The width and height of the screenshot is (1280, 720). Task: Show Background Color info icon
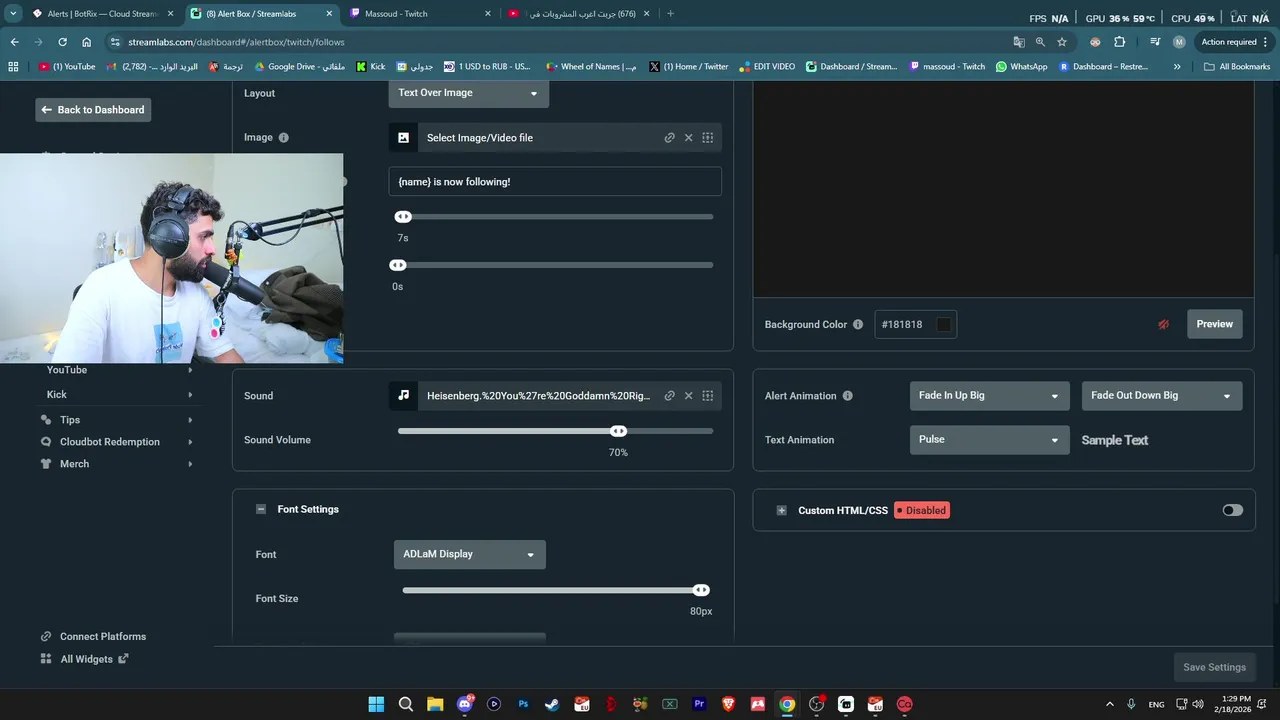point(858,325)
